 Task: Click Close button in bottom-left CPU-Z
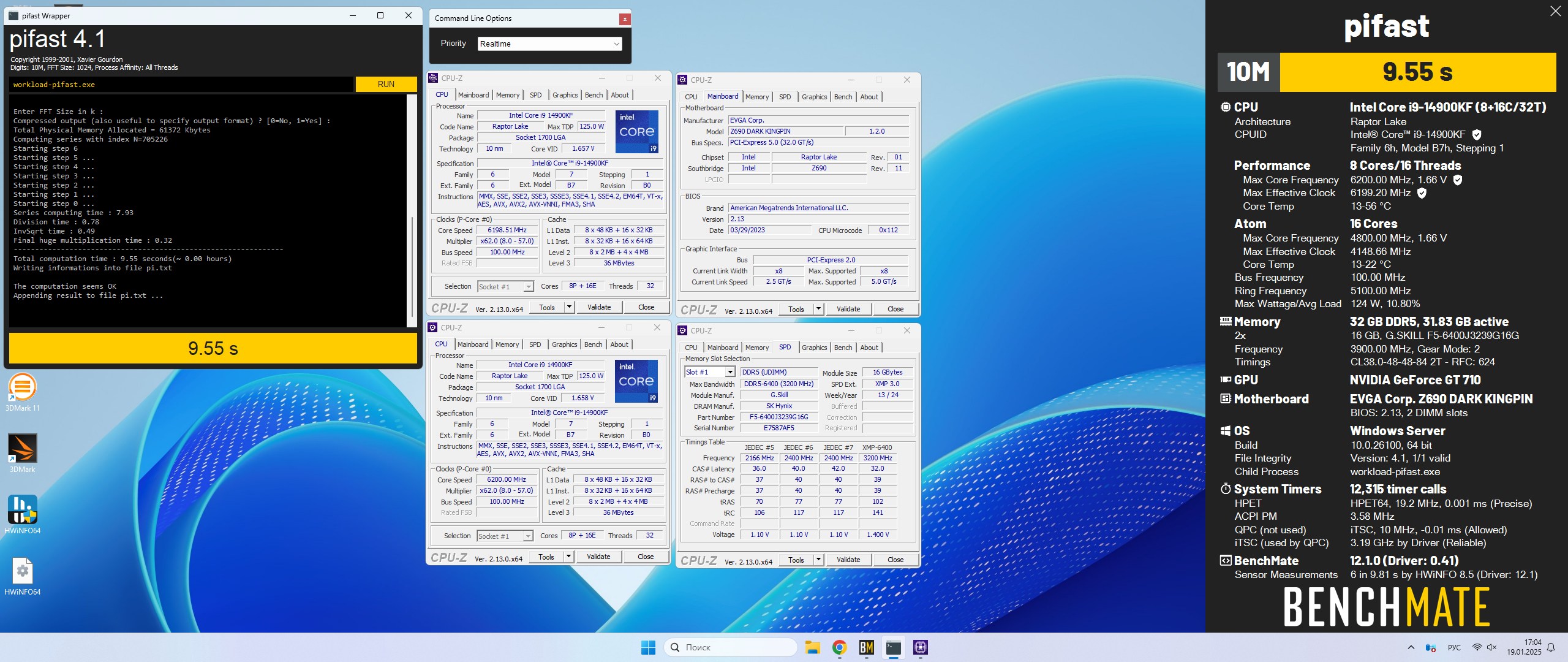point(646,557)
